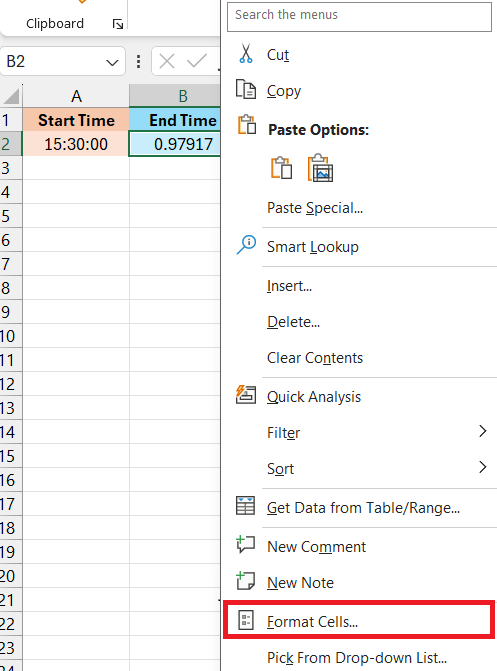Select Clear Contents menu entry

pyautogui.click(x=315, y=358)
